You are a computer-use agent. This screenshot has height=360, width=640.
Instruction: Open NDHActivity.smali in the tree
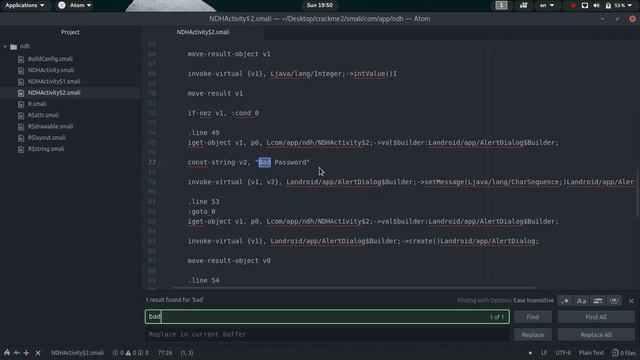(51, 70)
